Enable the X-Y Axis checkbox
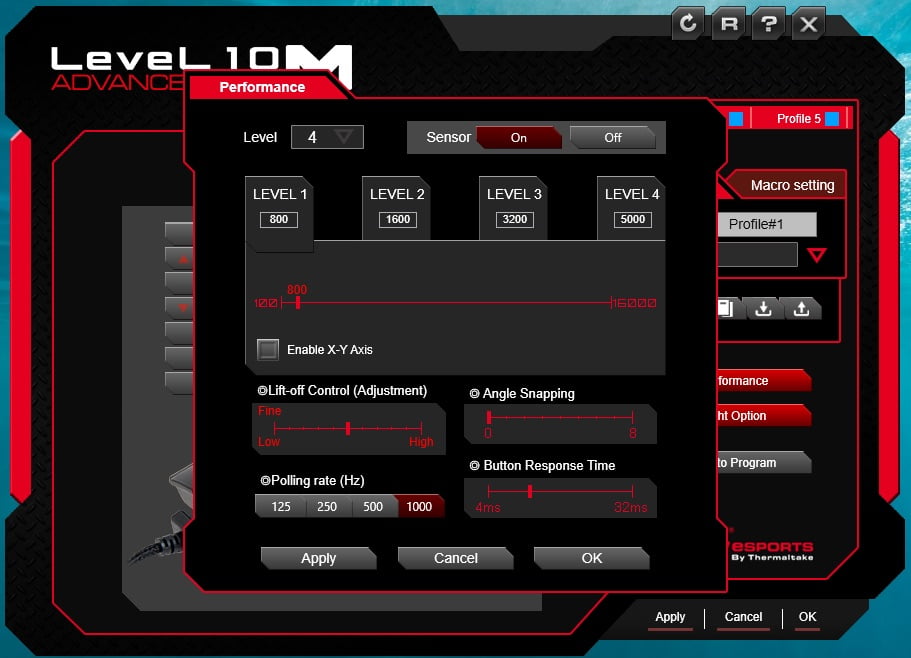Image resolution: width=911 pixels, height=658 pixels. 268,350
